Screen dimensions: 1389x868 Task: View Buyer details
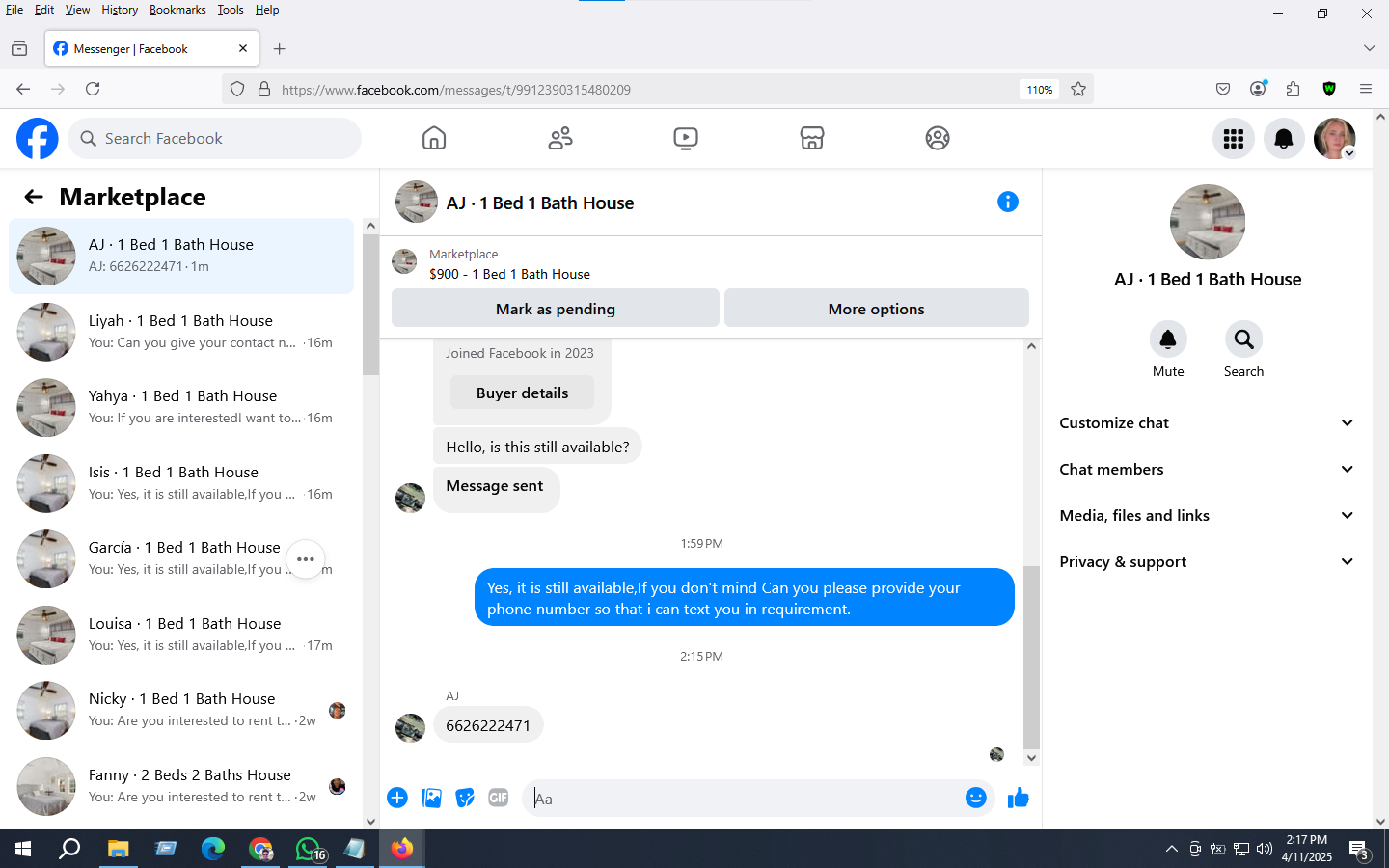tap(522, 393)
